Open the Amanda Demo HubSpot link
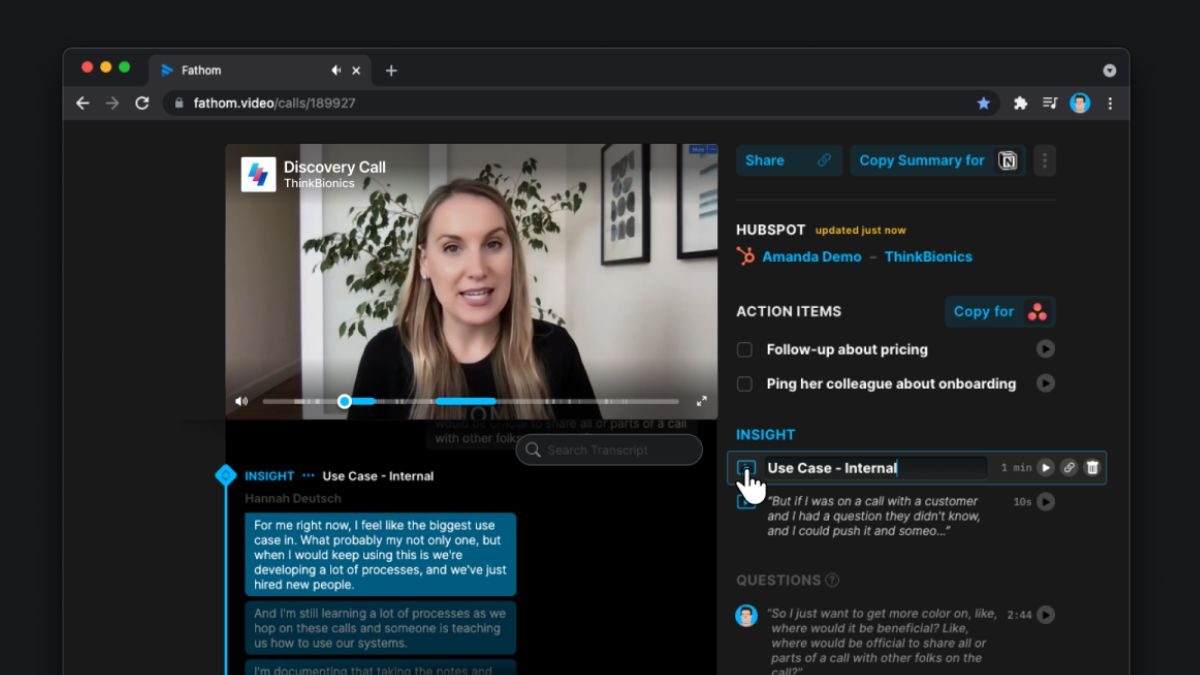Image resolution: width=1200 pixels, height=675 pixels. [x=811, y=256]
